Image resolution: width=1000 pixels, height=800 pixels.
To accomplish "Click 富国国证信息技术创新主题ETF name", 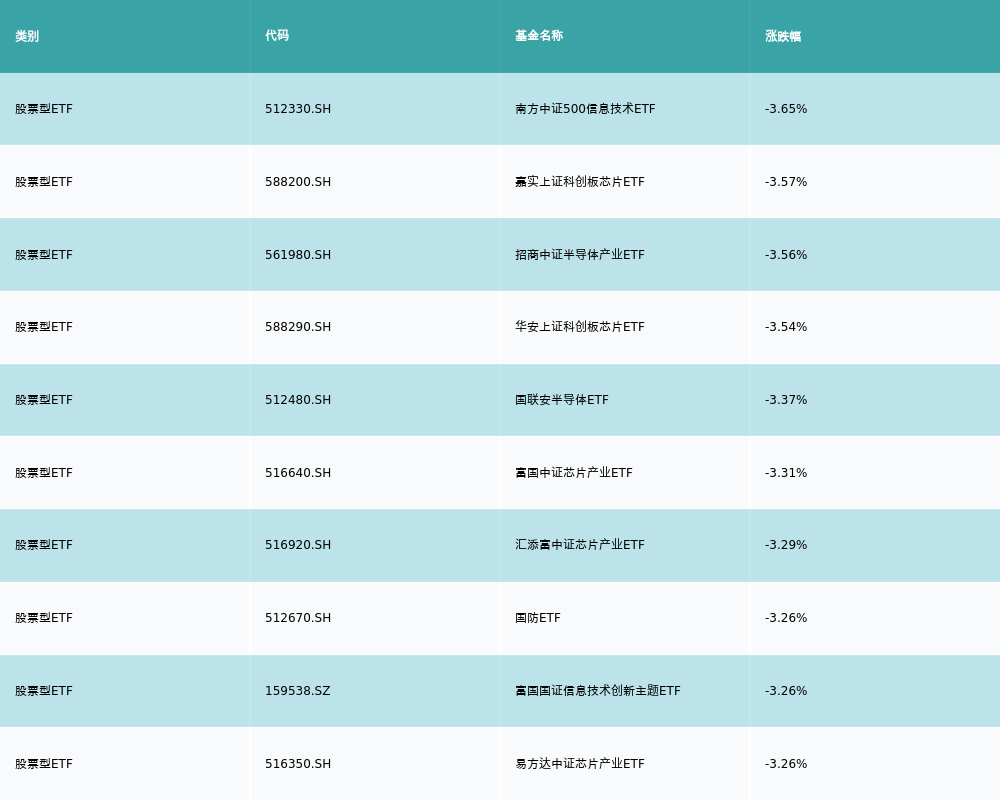I will click(598, 691).
